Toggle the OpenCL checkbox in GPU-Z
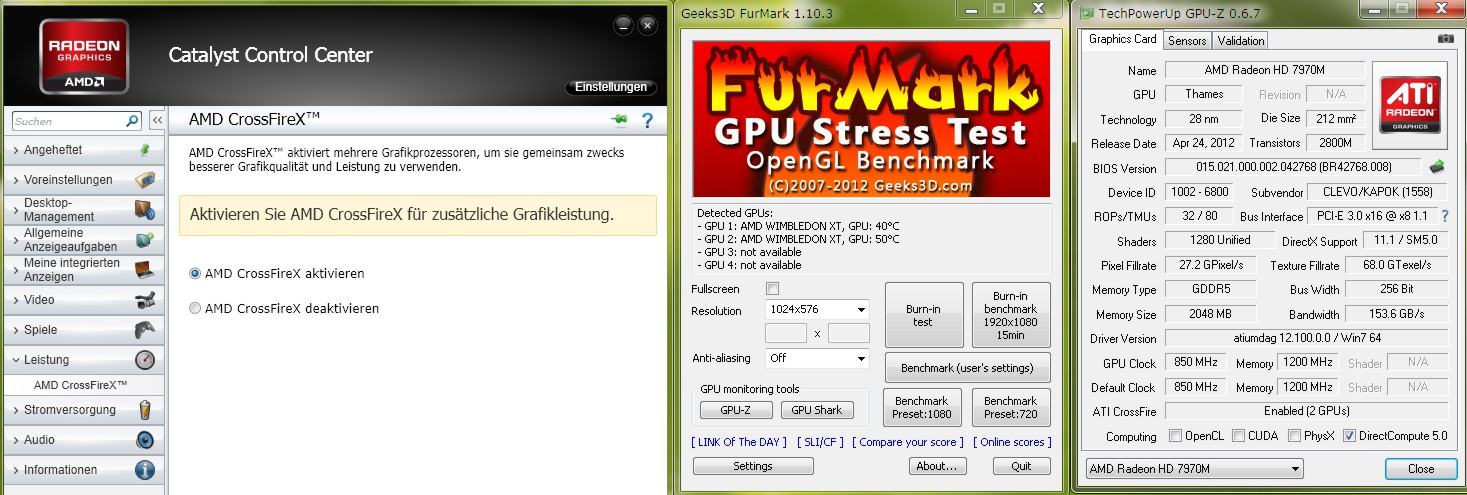This screenshot has width=1467, height=495. coord(1176,436)
